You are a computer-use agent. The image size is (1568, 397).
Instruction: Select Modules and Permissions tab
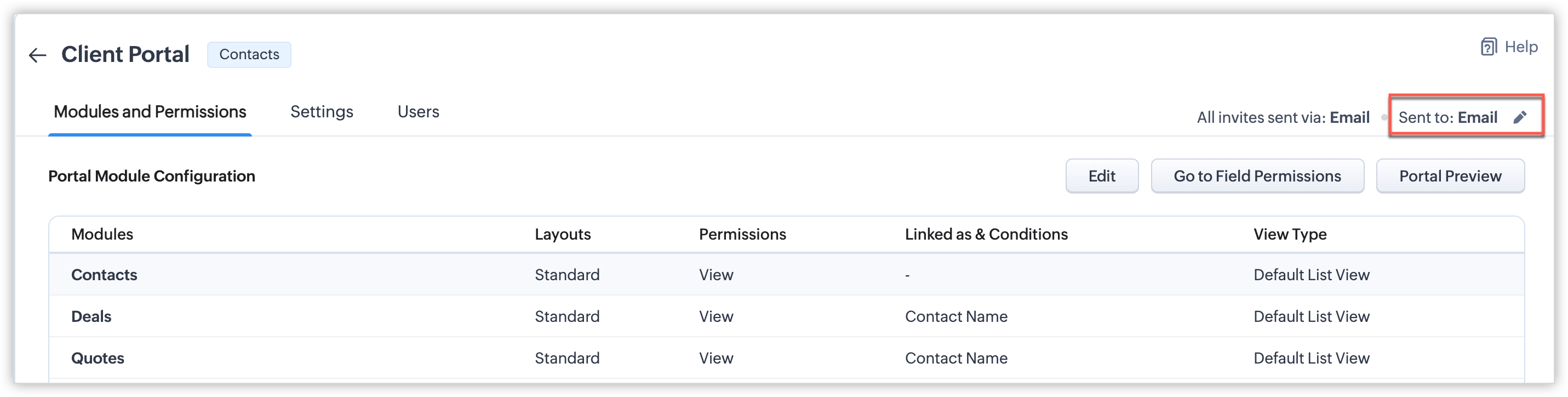click(150, 112)
